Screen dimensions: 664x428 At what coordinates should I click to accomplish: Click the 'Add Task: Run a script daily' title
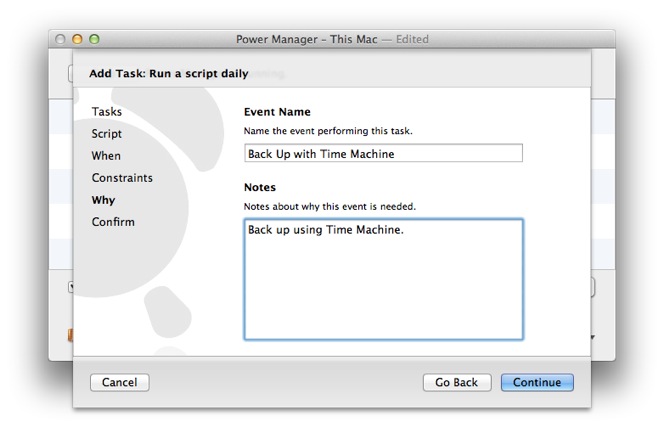click(169, 73)
